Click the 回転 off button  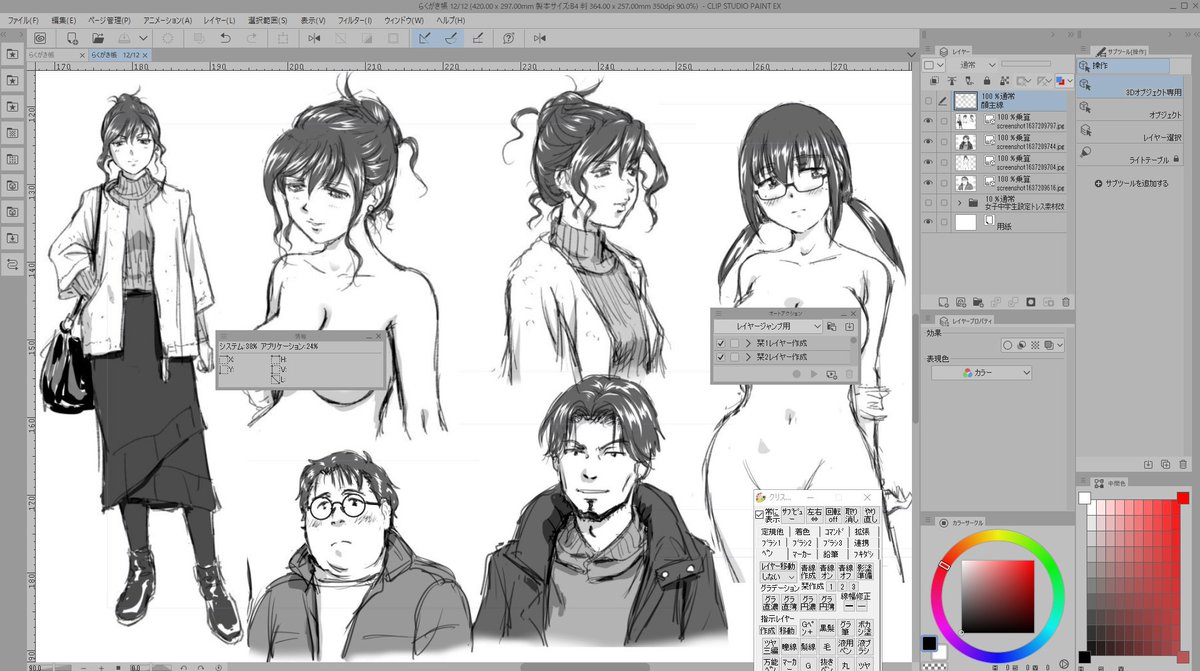(833, 514)
